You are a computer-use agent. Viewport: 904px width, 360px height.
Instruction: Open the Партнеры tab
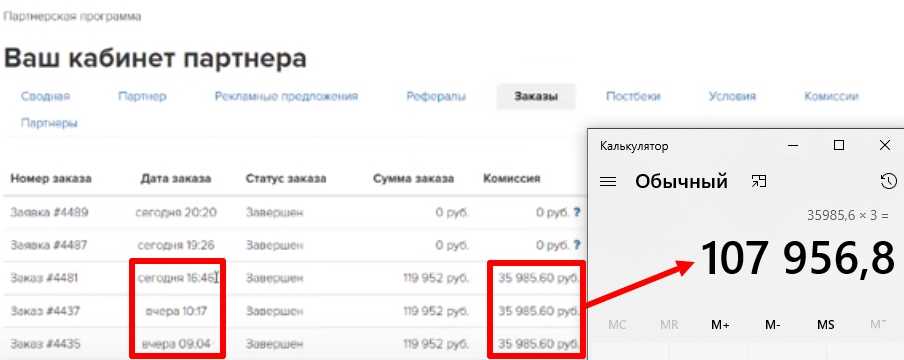[50, 123]
